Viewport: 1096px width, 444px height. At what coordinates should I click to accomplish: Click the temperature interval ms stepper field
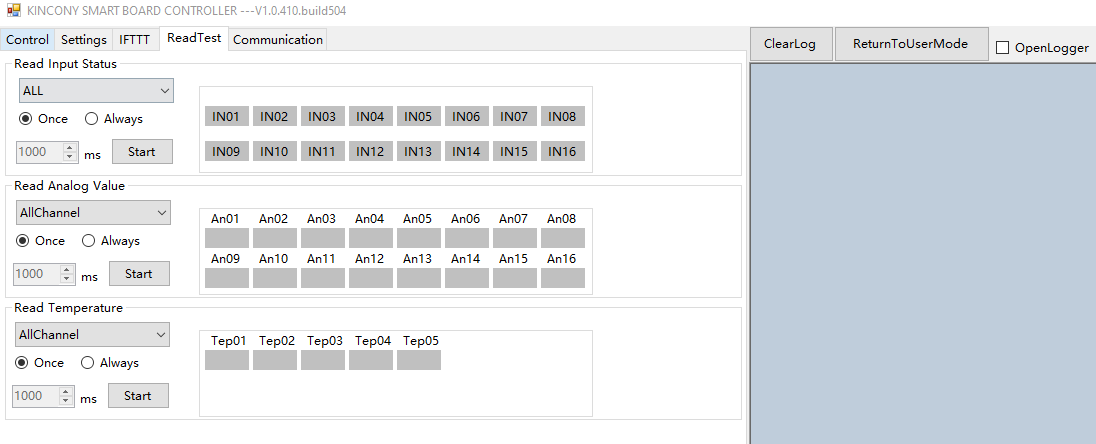tap(36, 396)
